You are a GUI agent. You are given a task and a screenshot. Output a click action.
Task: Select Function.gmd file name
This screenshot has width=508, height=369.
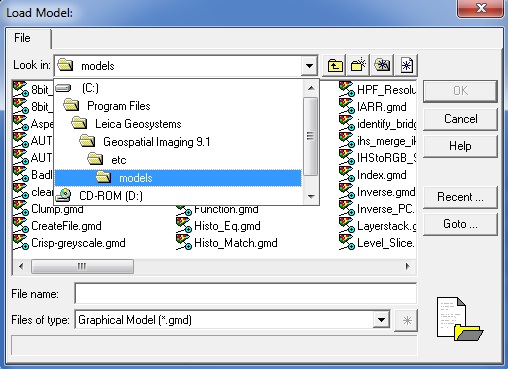pyautogui.click(x=226, y=210)
